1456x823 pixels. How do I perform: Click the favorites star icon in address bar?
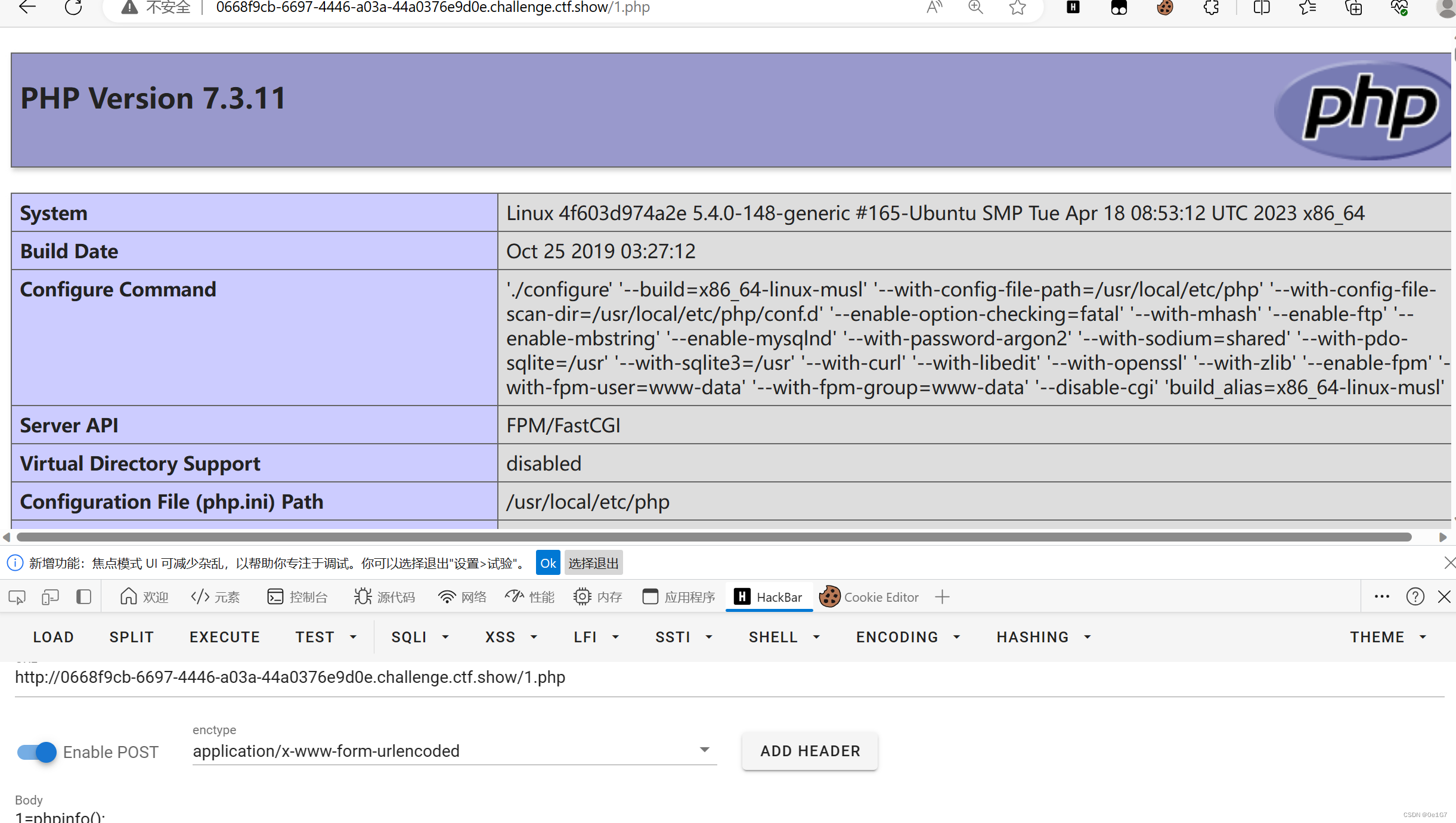click(x=1017, y=7)
